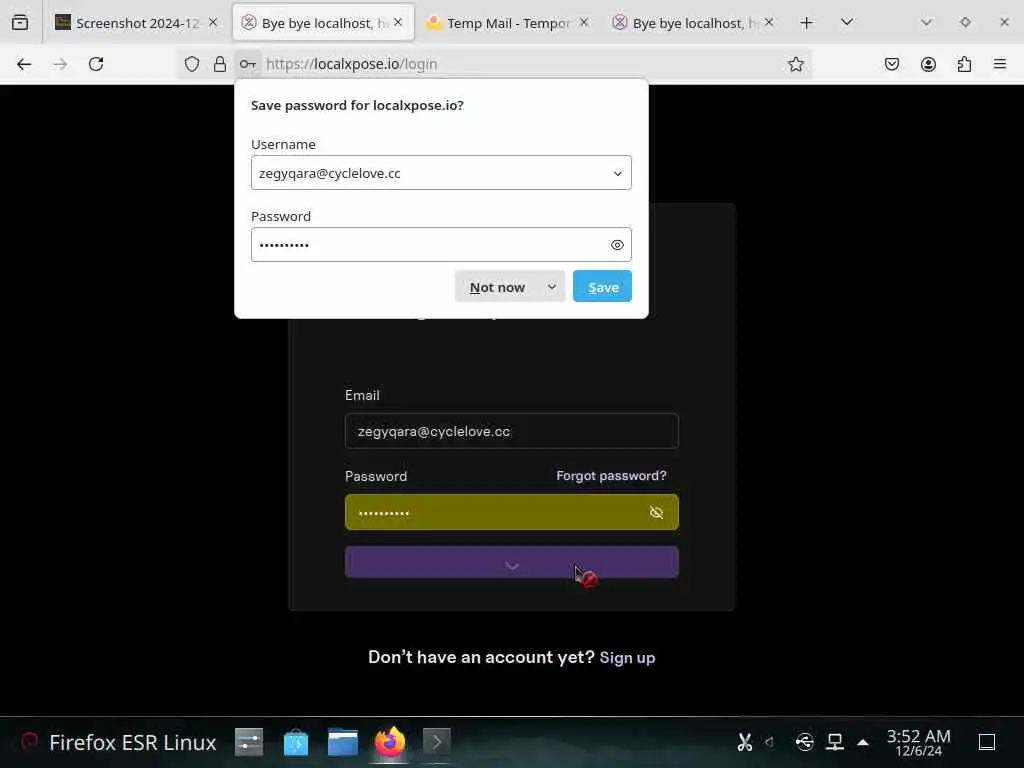
Task: Open the Debian application launcher
Action: (29, 743)
